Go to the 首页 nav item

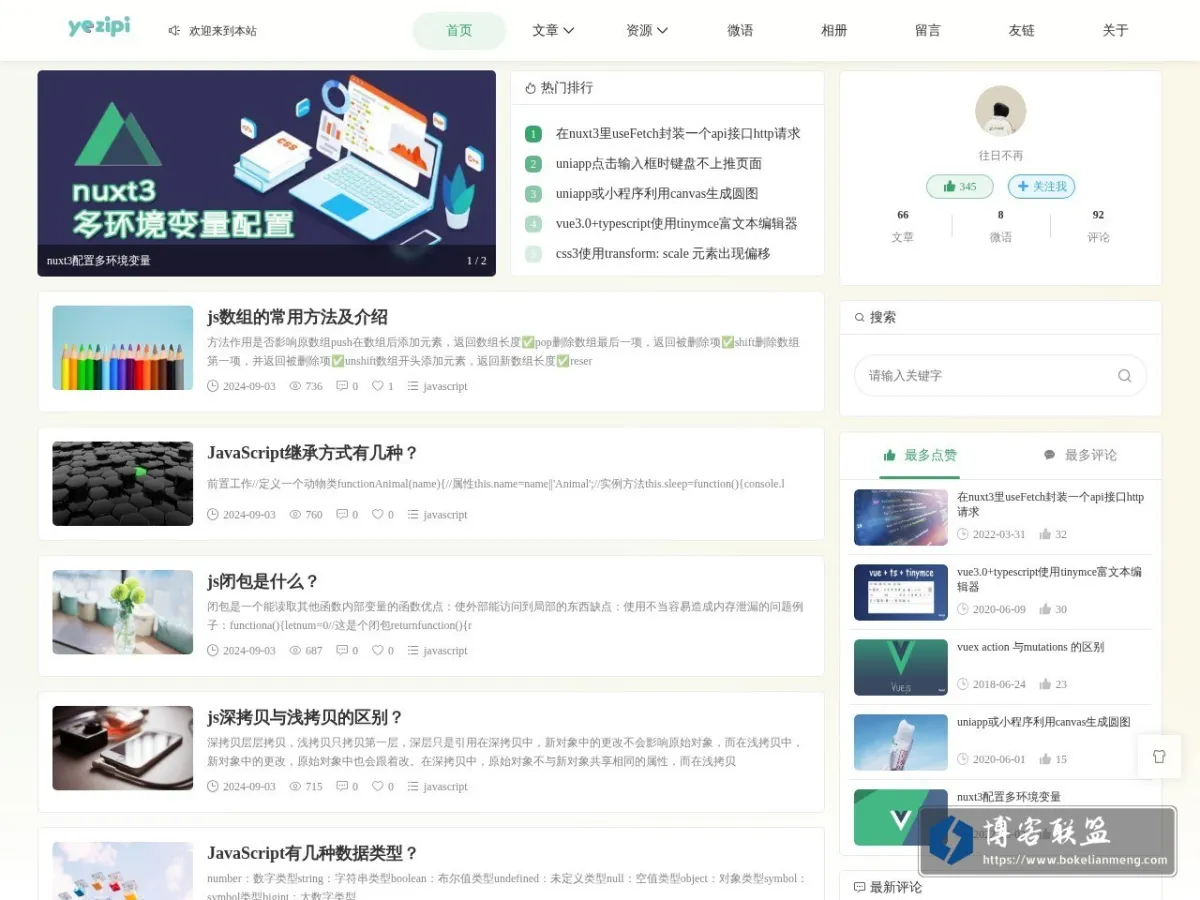pos(459,31)
